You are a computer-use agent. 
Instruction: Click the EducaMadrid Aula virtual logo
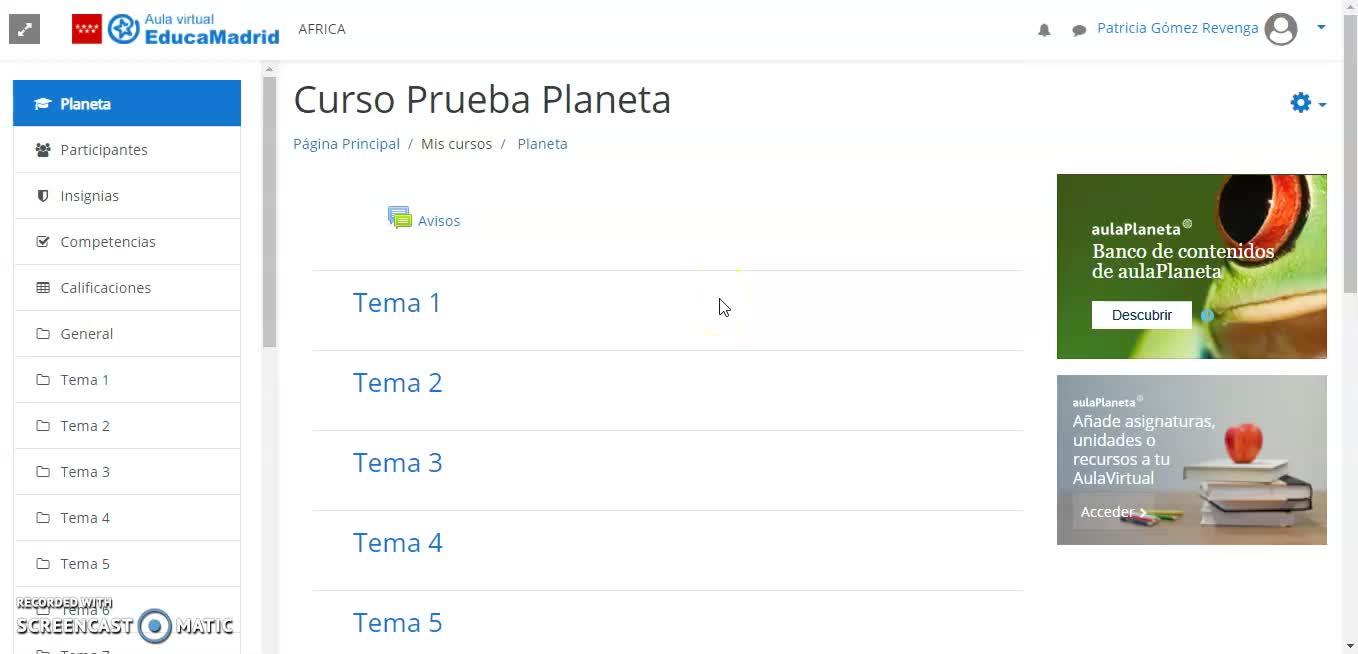click(176, 29)
